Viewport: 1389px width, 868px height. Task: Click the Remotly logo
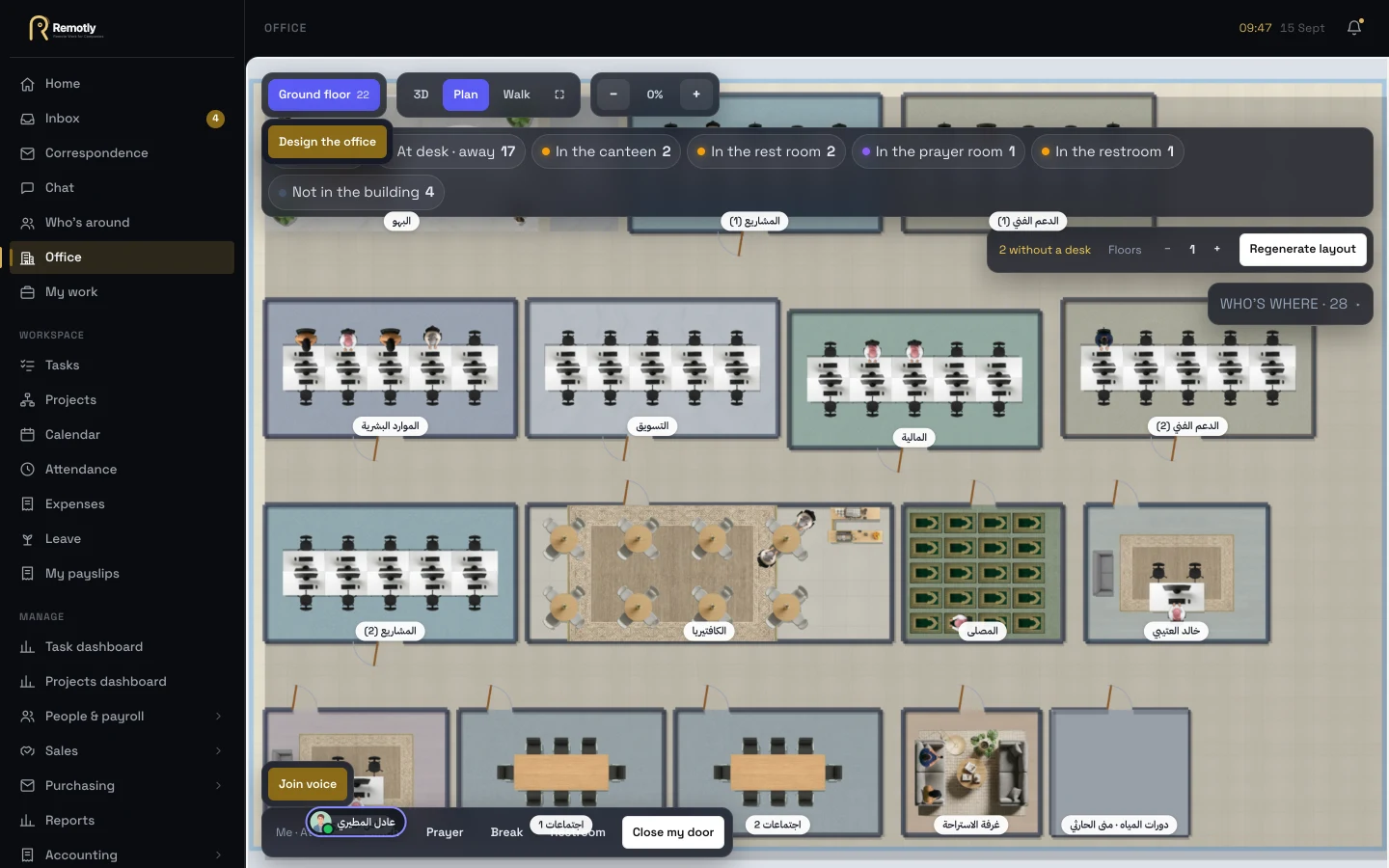tap(66, 28)
